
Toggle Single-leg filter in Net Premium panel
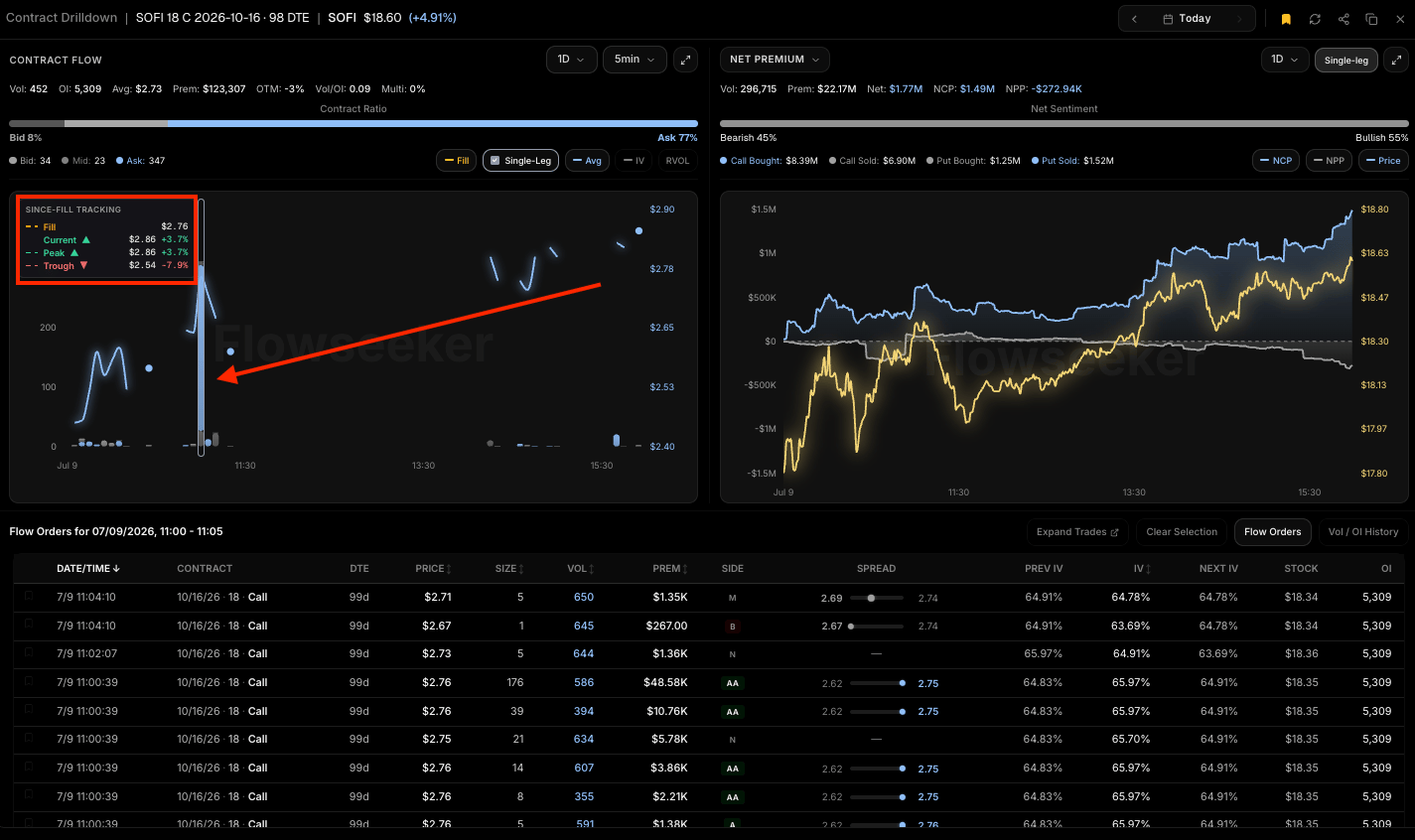[1346, 60]
